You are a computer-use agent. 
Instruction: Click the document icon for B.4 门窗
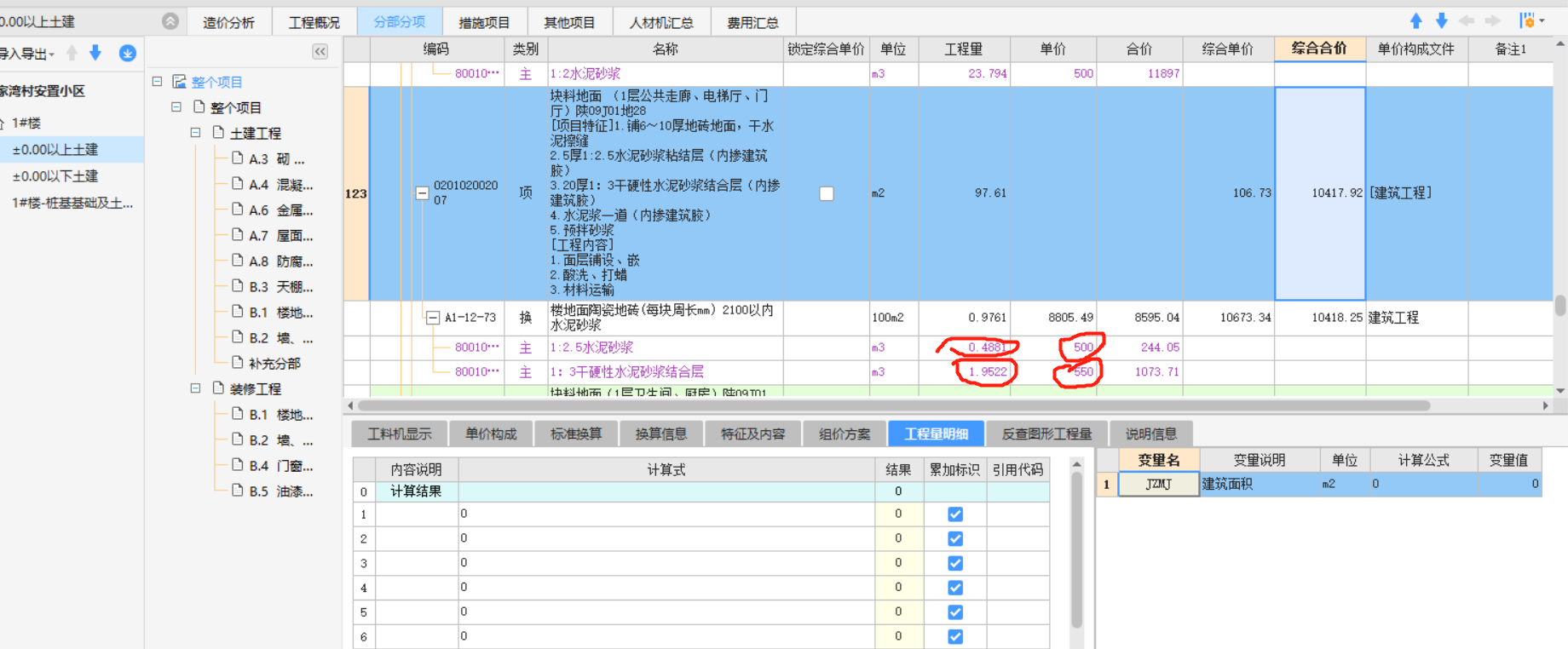238,465
